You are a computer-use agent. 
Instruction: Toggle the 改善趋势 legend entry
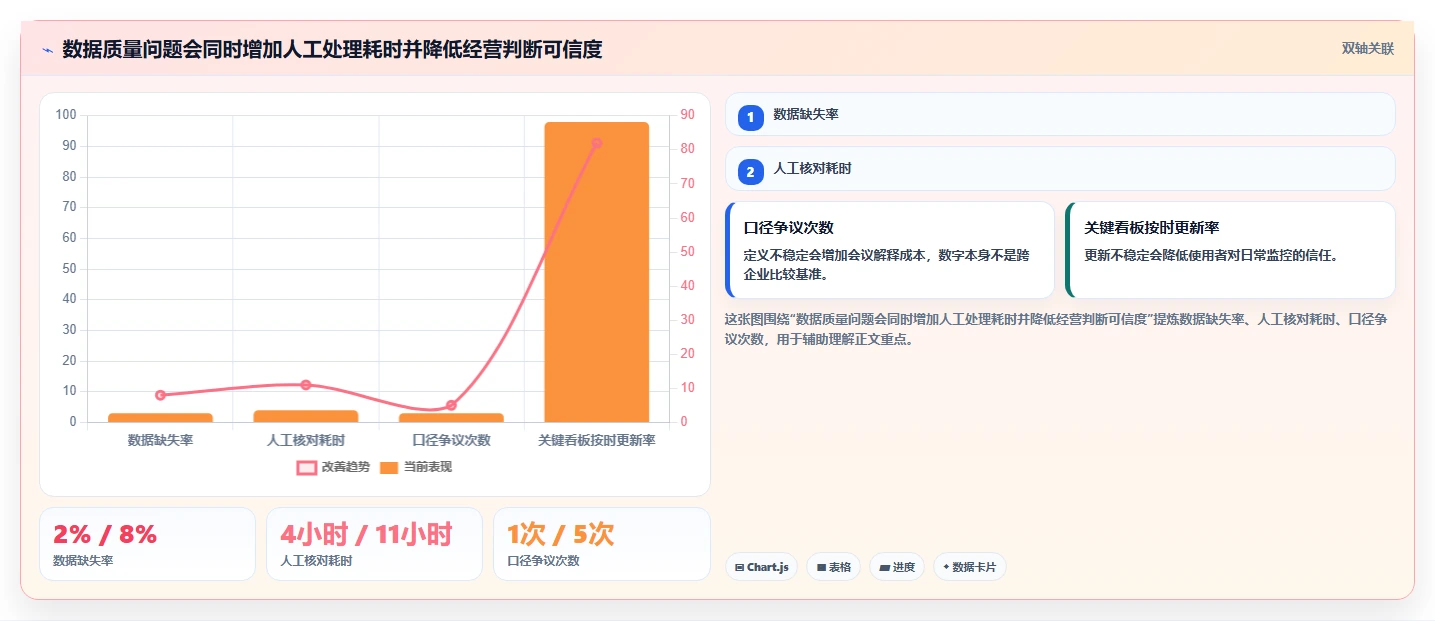333,467
